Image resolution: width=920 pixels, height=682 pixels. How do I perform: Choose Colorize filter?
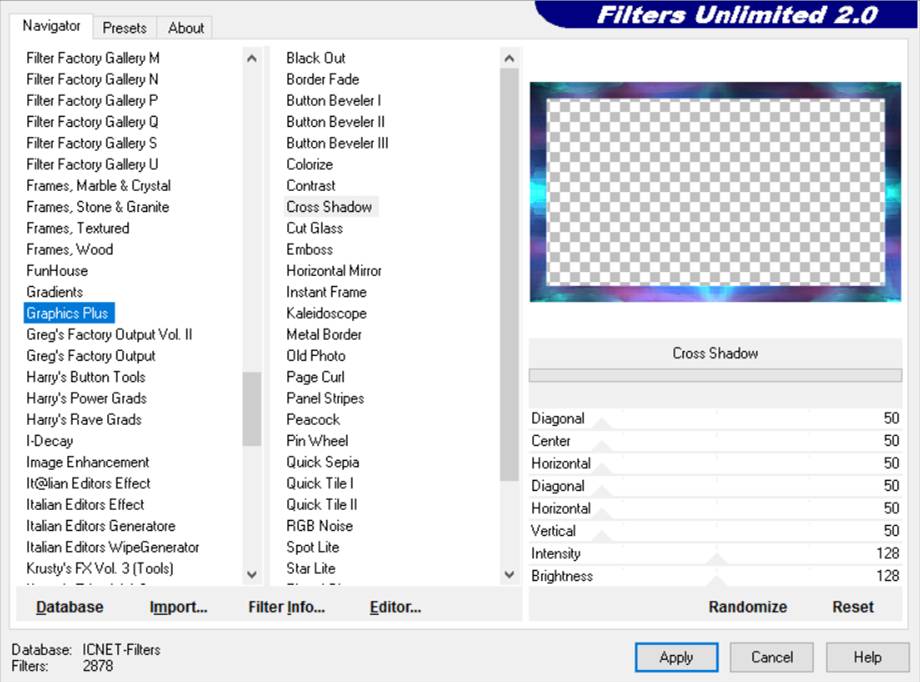(x=309, y=164)
